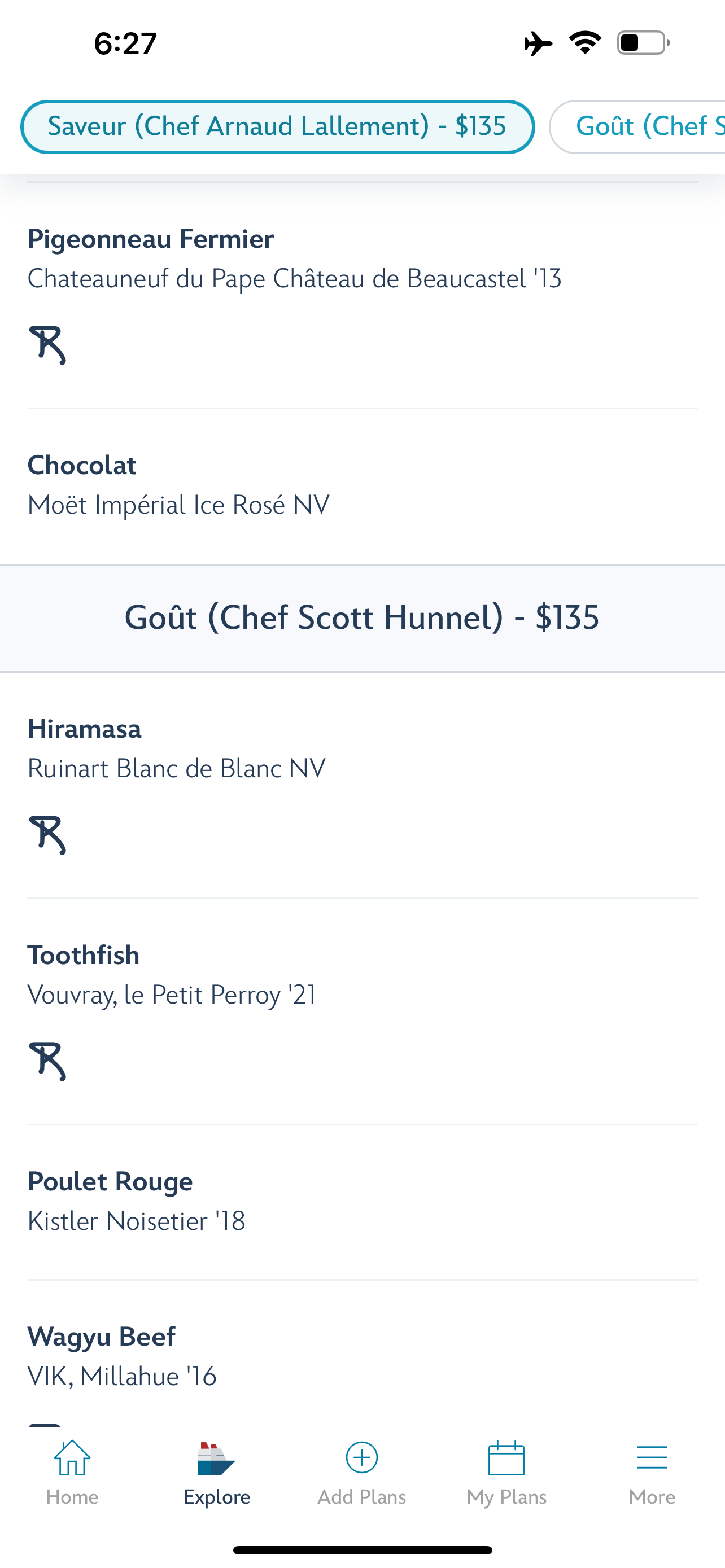Open the More hamburger menu icon
725x1568 pixels.
point(652,1458)
